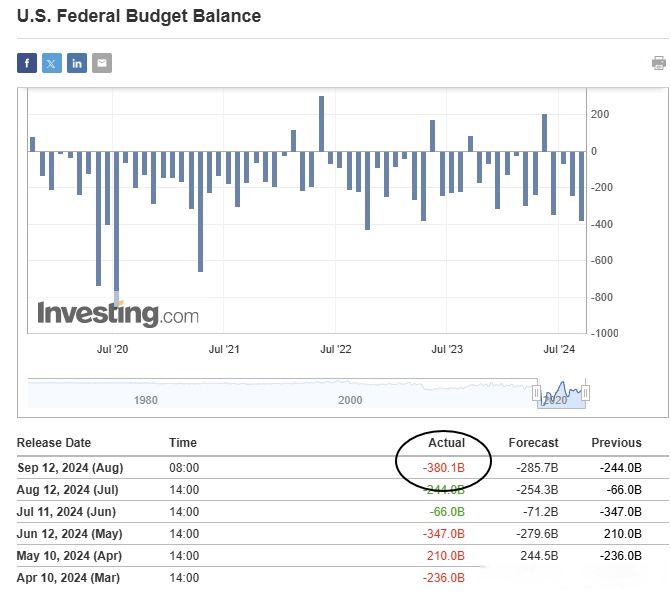The image size is (671, 593).
Task: Click the 2000 label in the chart navigator
Action: tap(350, 400)
